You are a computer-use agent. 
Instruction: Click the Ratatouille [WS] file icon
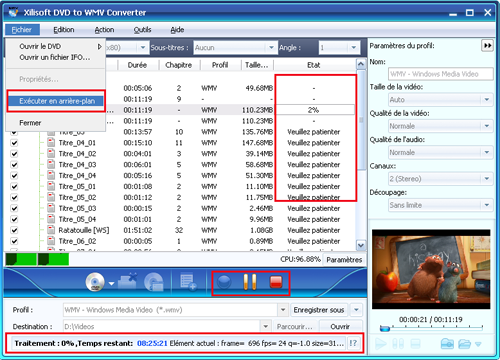click(51, 230)
